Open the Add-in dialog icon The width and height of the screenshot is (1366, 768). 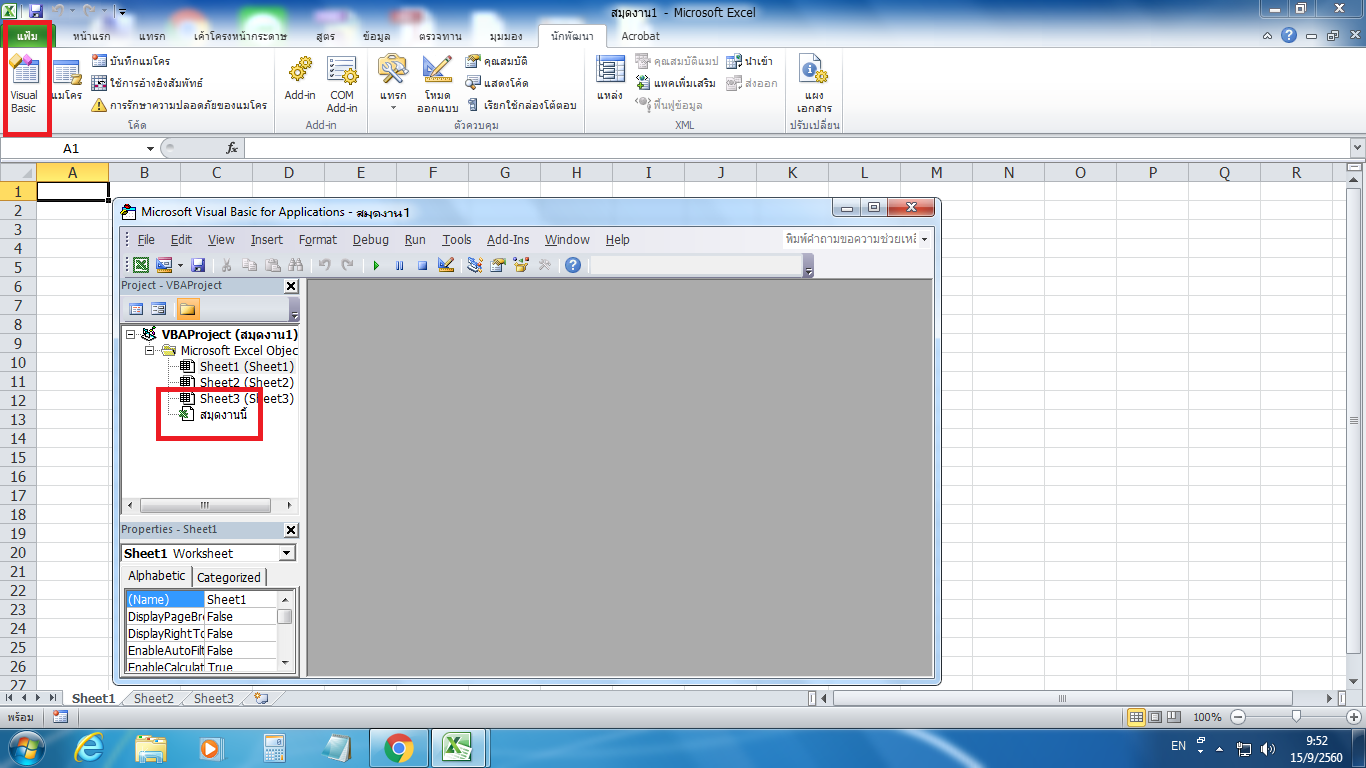pos(300,80)
